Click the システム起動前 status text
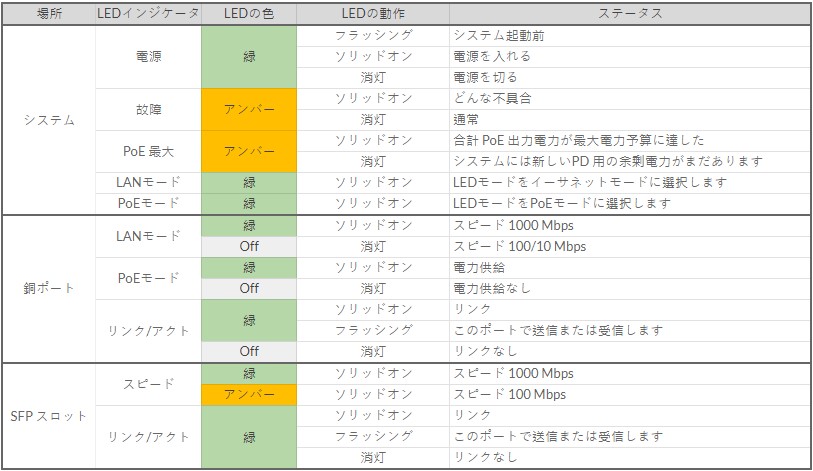The height and width of the screenshot is (471, 813). point(499,35)
